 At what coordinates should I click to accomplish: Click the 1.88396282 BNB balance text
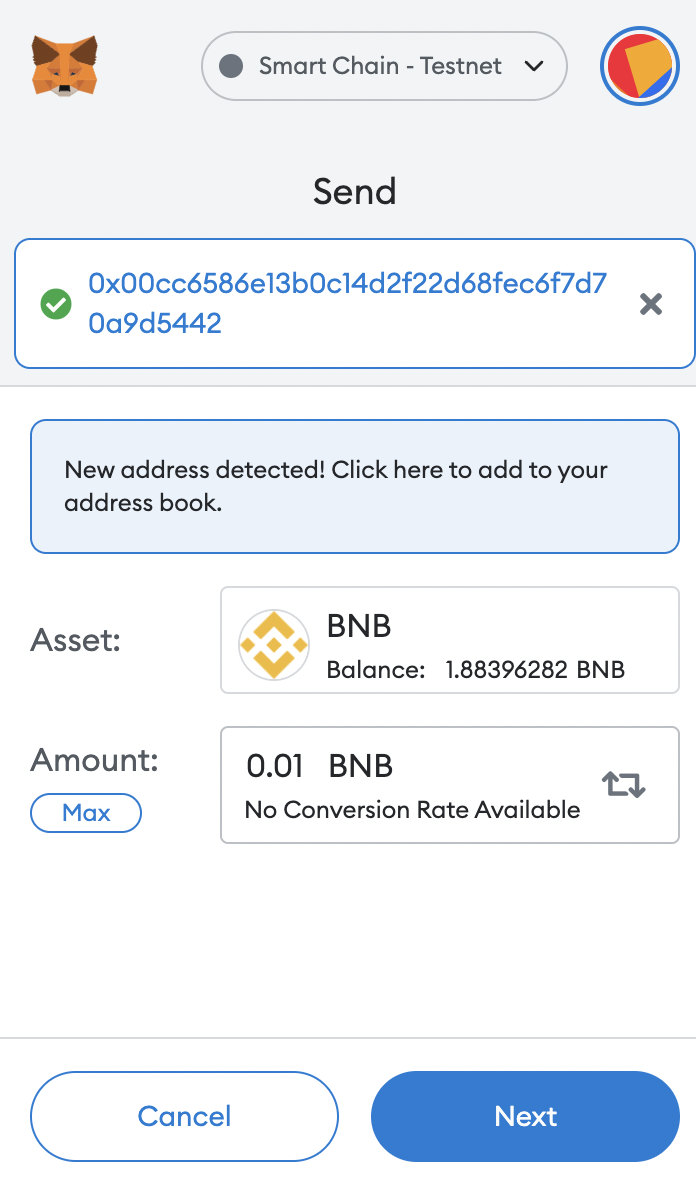pos(535,670)
